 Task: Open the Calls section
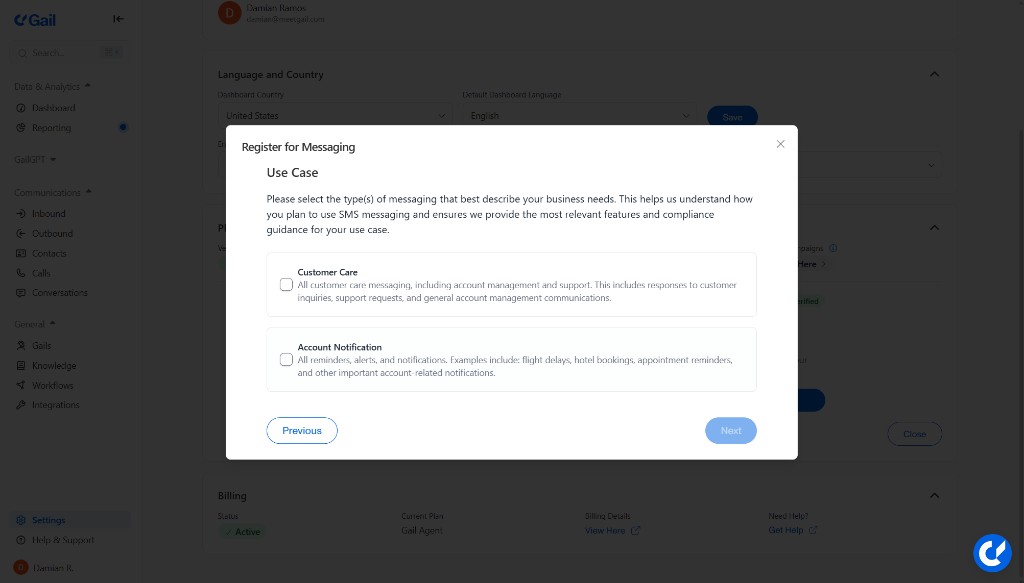(x=42, y=273)
